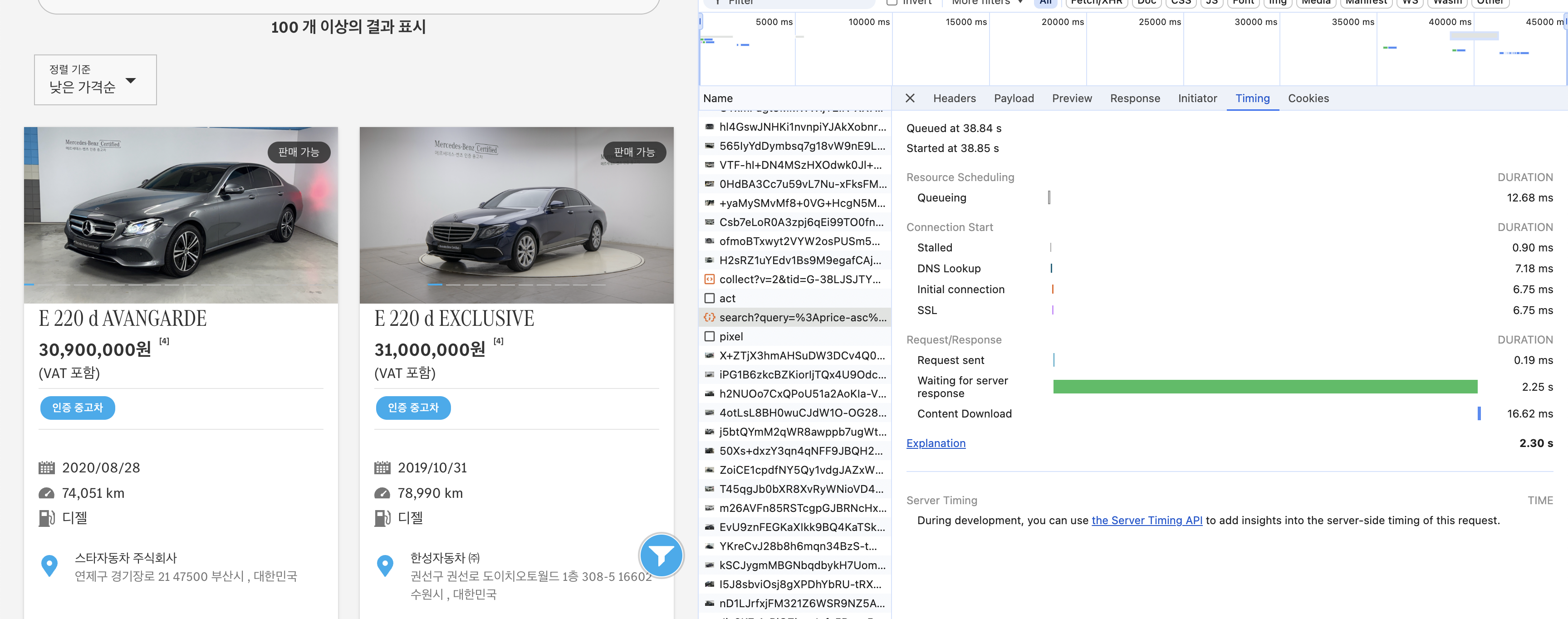Open the 정렬 기준 sort dropdown

[x=96, y=80]
